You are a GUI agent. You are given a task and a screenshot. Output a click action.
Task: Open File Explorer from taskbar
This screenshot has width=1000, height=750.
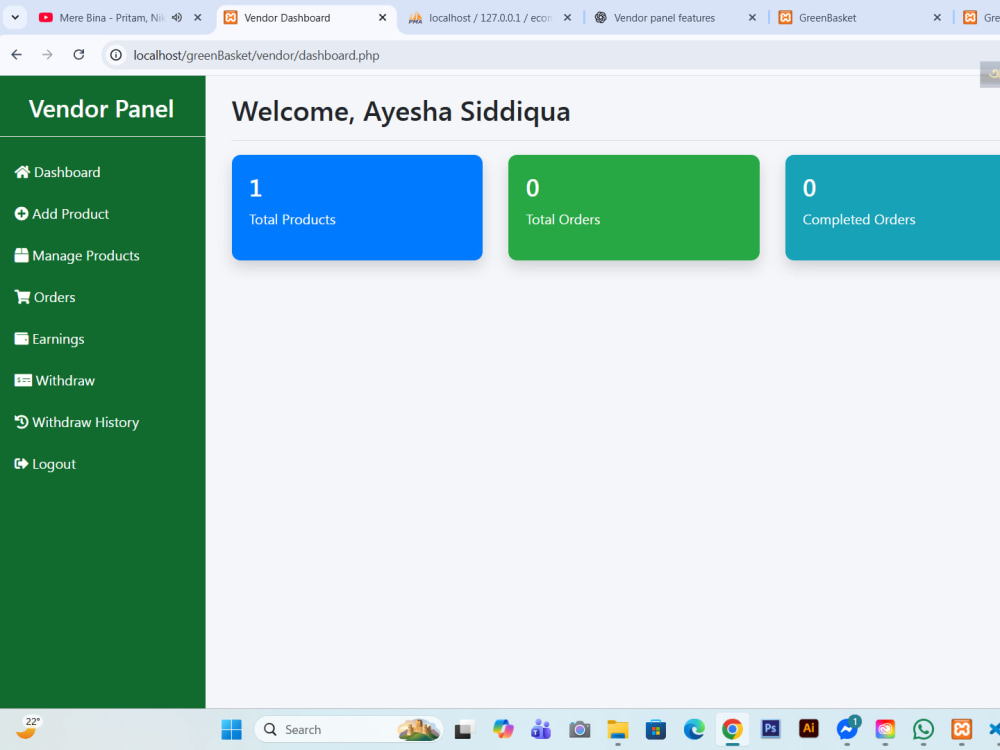tap(617, 729)
